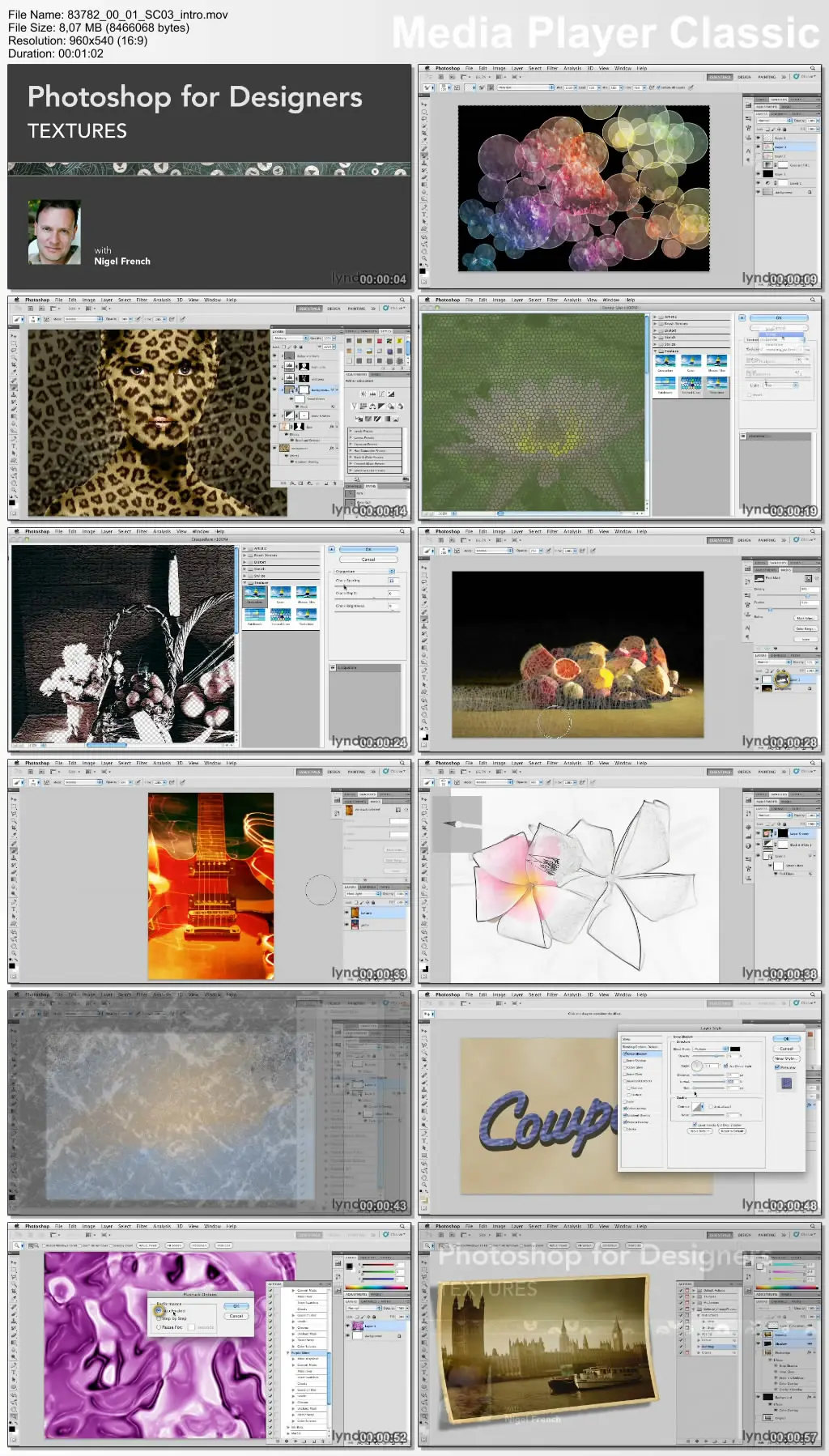Viewport: 829px width, 1456px height.
Task: Open the Filter menu in the 00:00:48 frame
Action: point(552,994)
